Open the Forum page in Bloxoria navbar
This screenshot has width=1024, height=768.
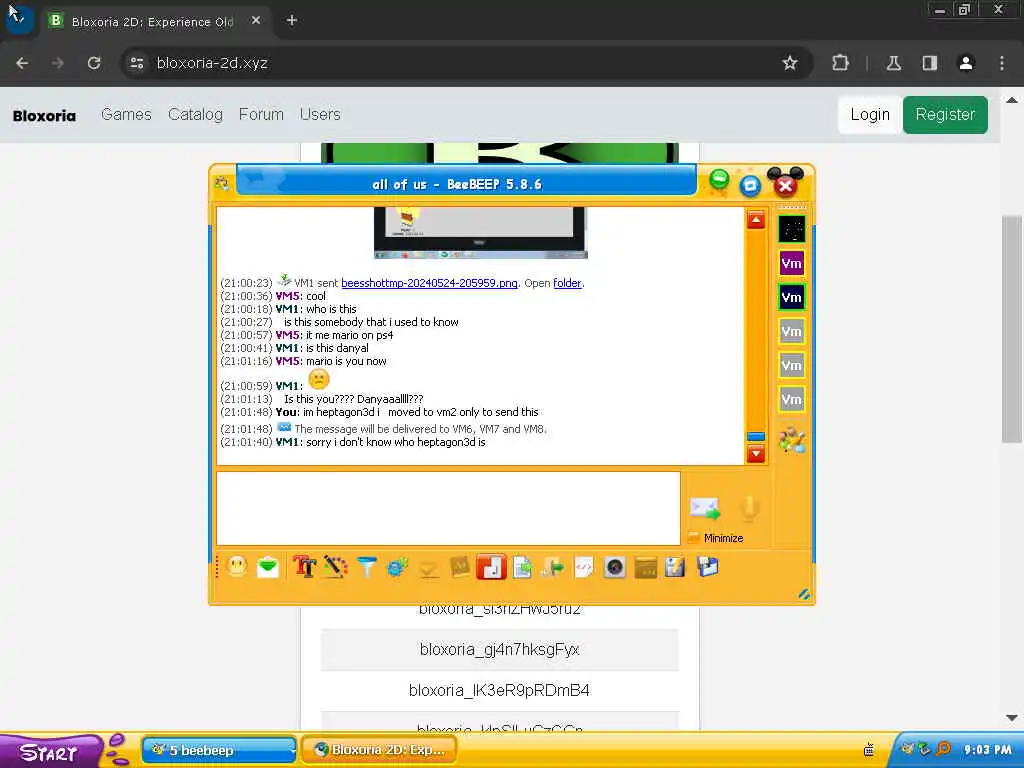point(261,114)
